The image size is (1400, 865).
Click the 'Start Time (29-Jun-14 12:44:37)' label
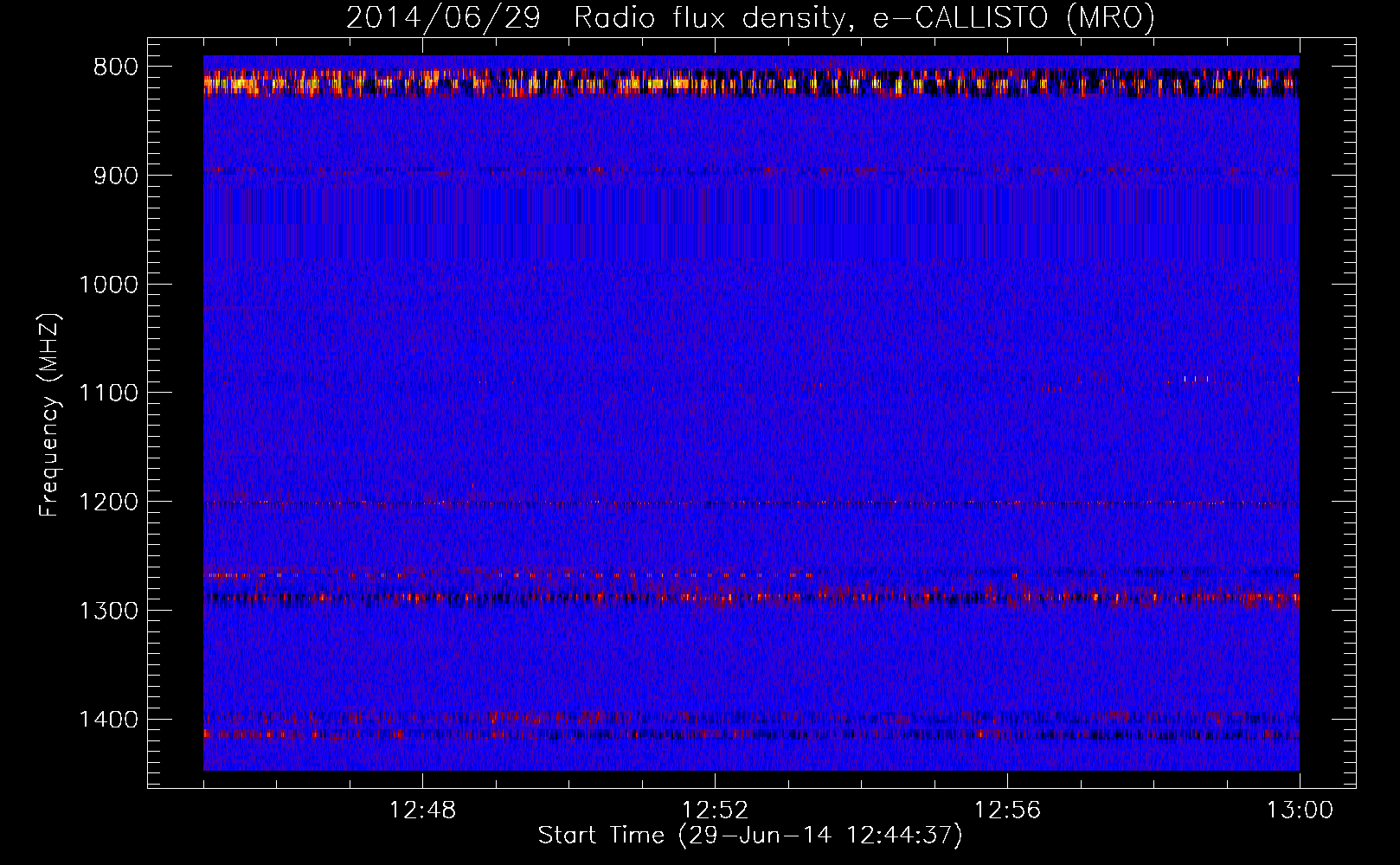click(x=750, y=836)
